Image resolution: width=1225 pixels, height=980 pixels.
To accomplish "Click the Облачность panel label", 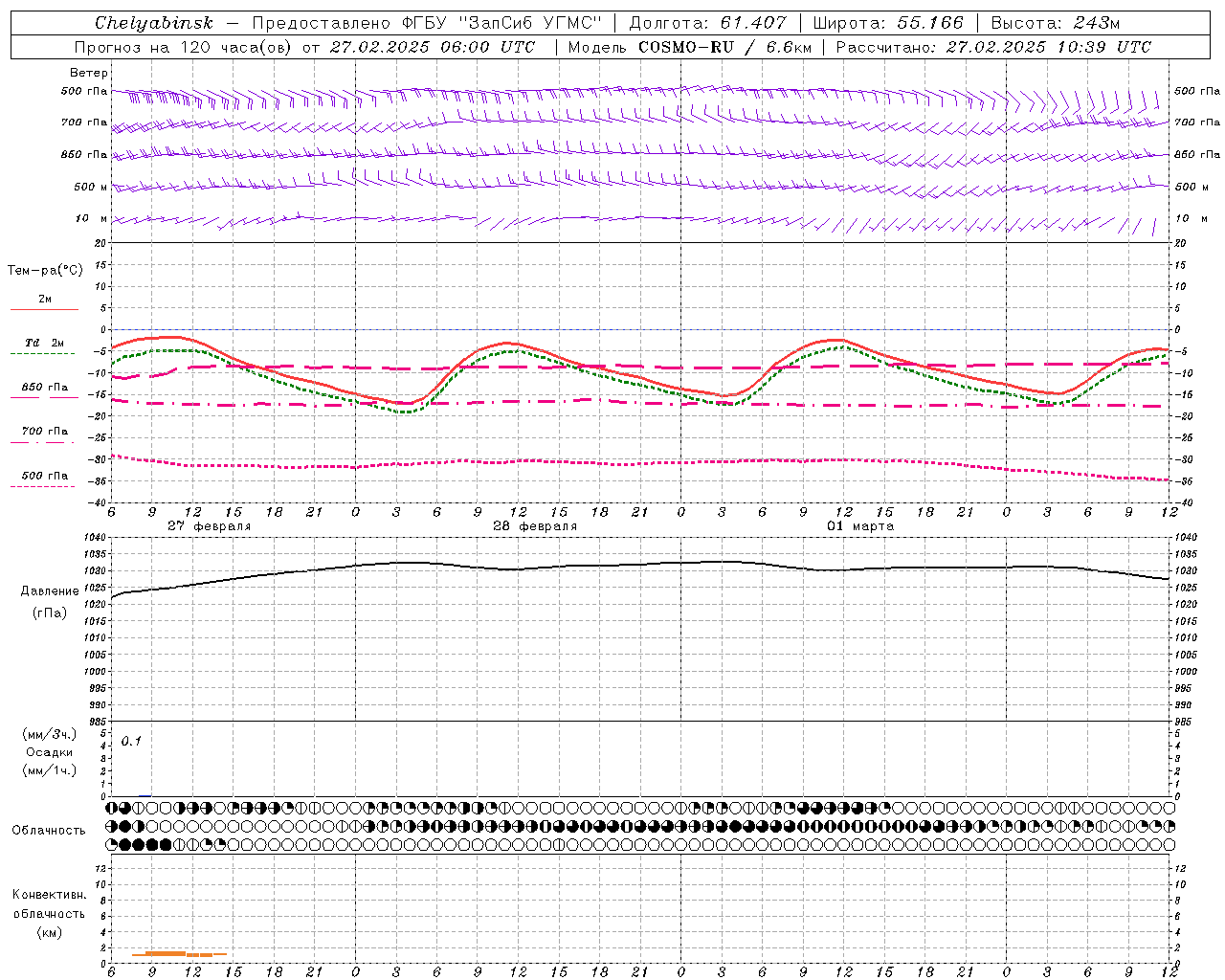I will coord(49,830).
